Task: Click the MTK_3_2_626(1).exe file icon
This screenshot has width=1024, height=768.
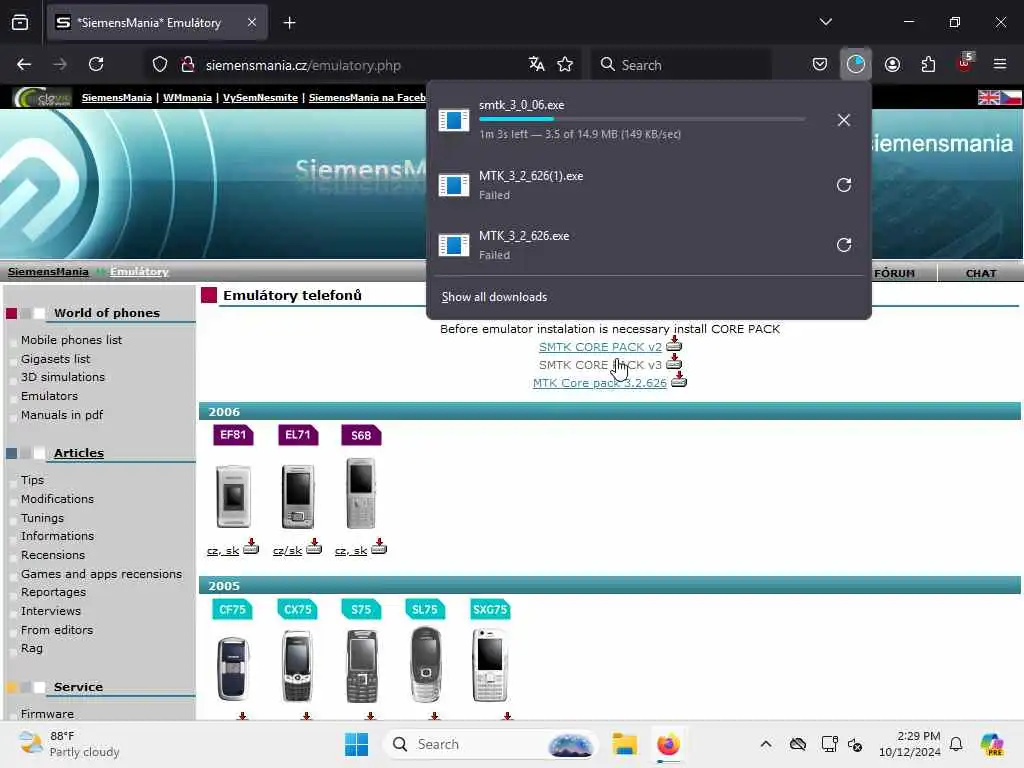Action: point(454,185)
